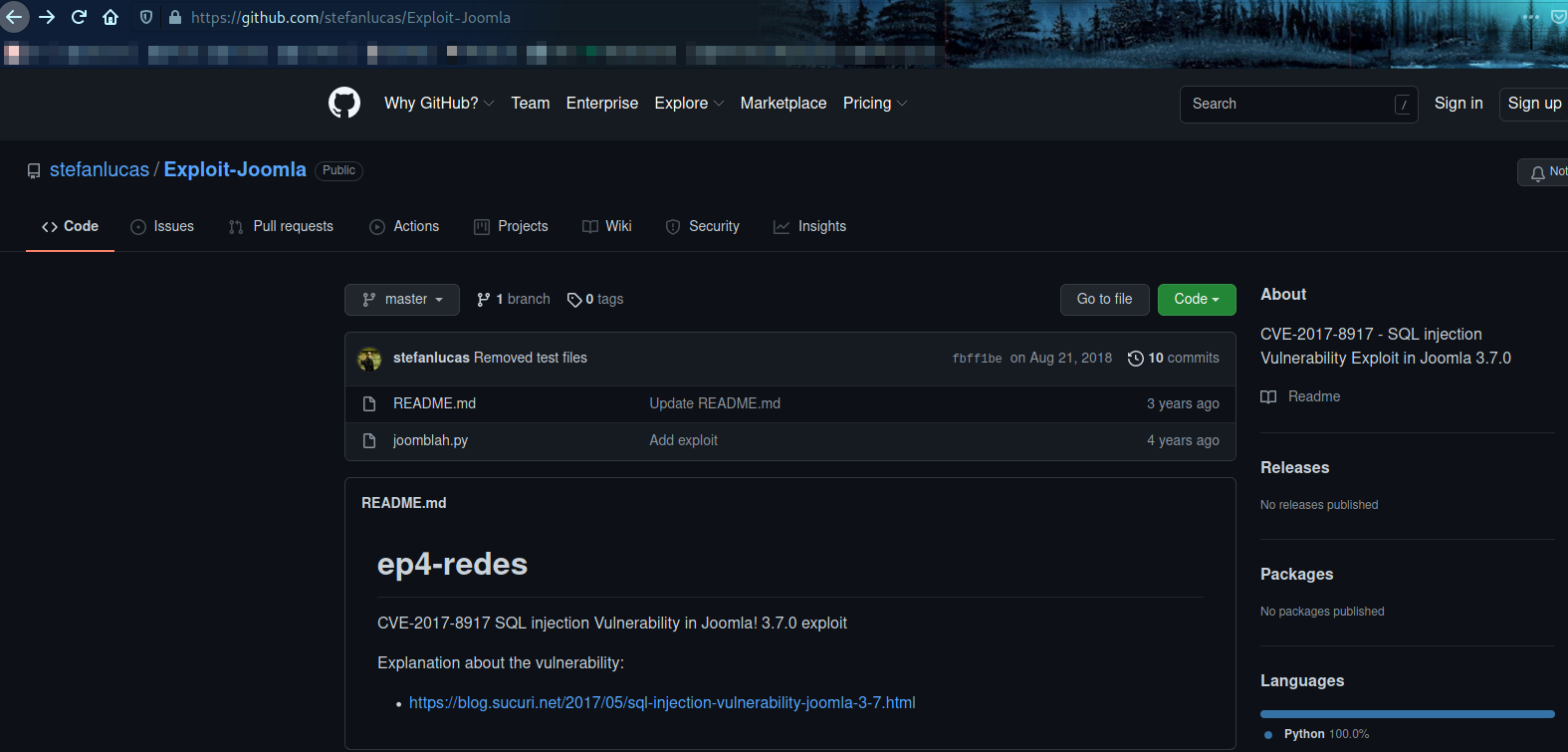Switch to the Insights tab
Screen dimensions: 1568x752
click(810, 226)
